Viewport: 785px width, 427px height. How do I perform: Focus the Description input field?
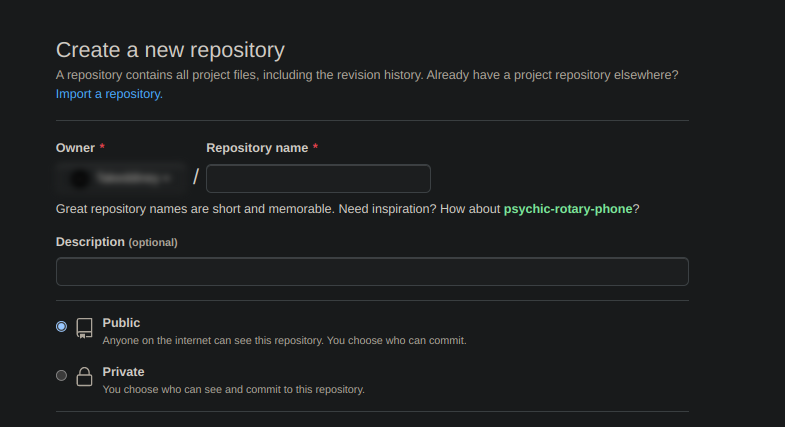coord(372,271)
